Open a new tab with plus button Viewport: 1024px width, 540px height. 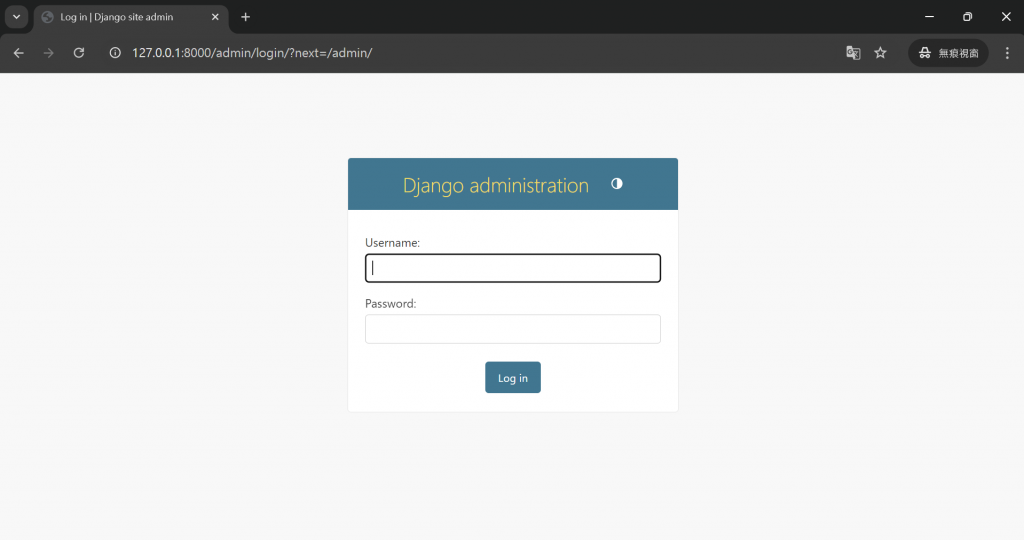pos(246,17)
